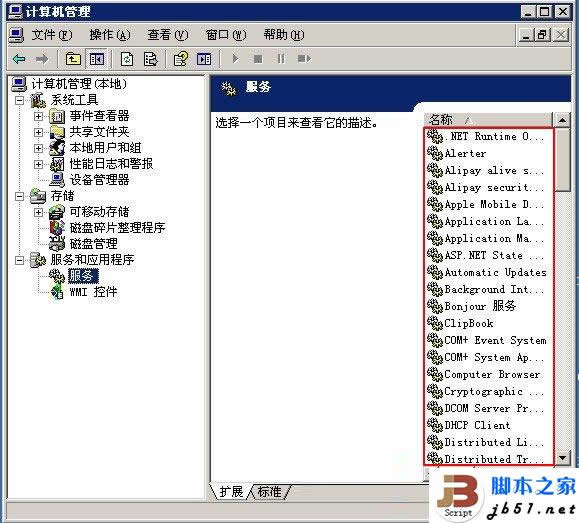Open the 查看(V) menu

pyautogui.click(x=168, y=35)
